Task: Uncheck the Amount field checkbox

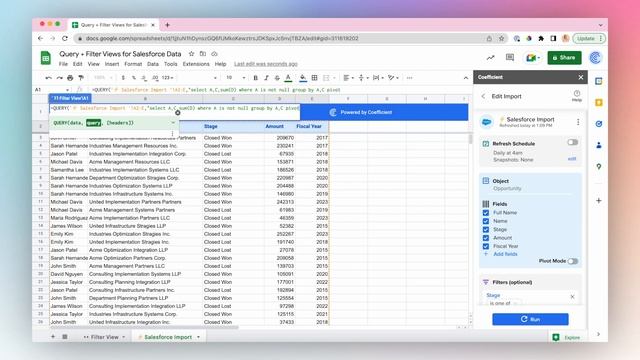Action: coord(486,238)
